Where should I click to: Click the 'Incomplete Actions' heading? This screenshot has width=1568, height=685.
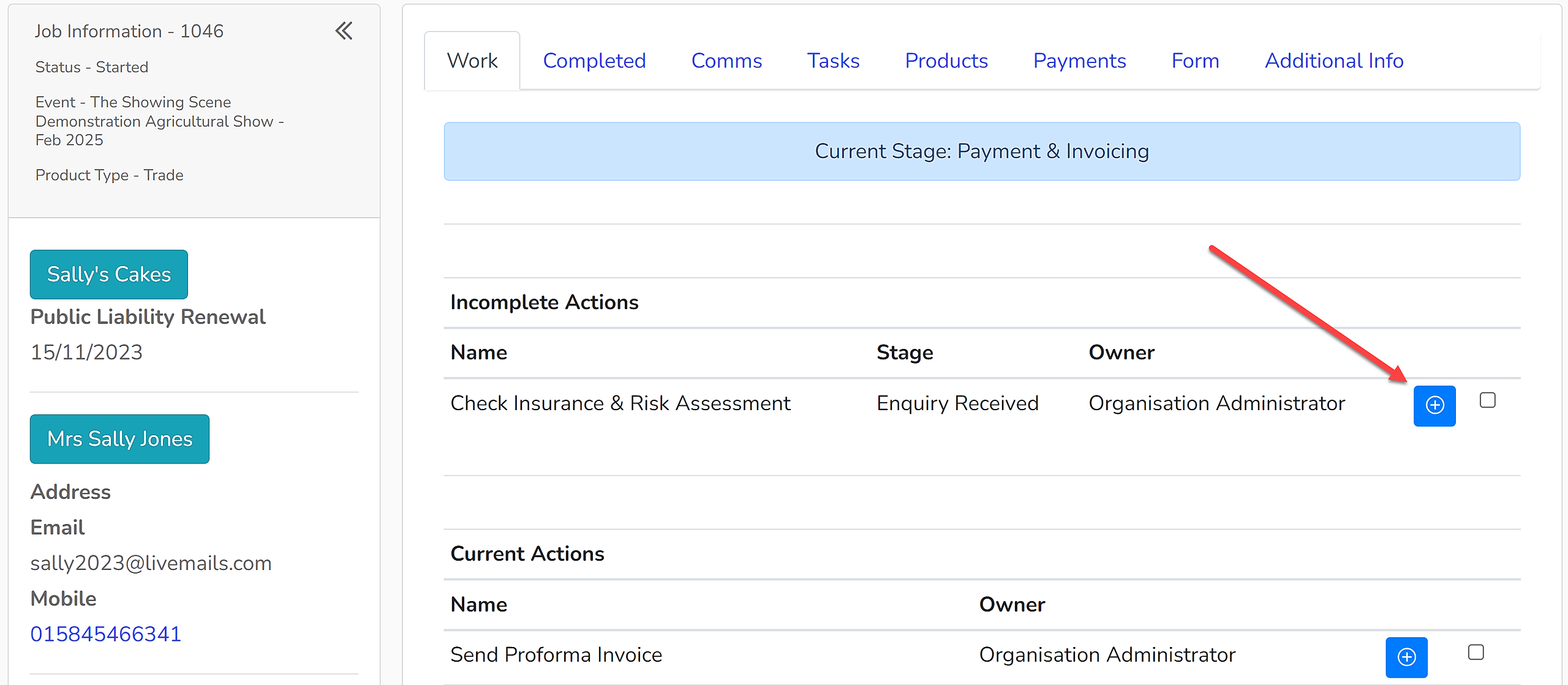(544, 302)
